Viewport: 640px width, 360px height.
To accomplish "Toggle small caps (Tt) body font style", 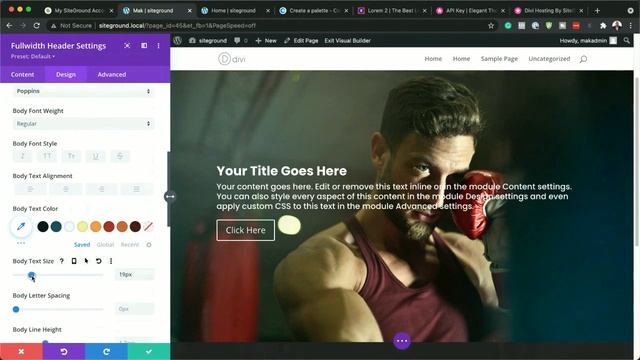I will click(x=71, y=156).
